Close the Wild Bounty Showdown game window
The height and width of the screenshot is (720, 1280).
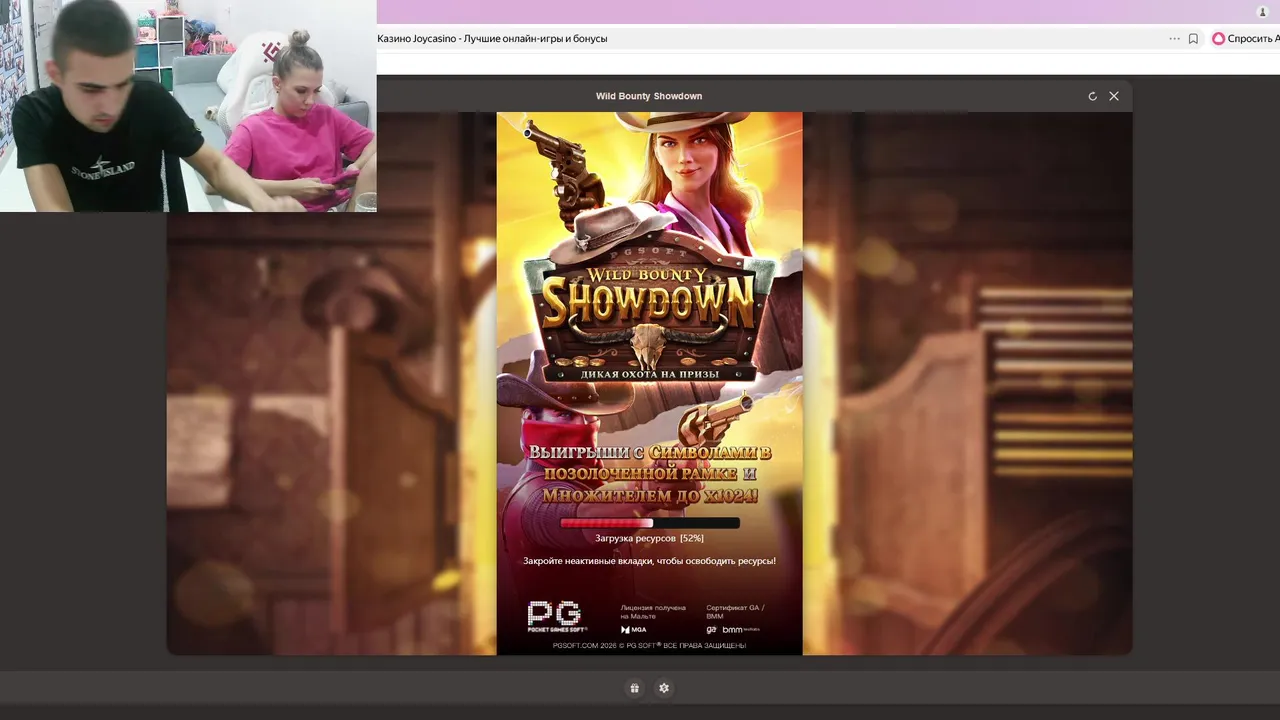click(1114, 96)
